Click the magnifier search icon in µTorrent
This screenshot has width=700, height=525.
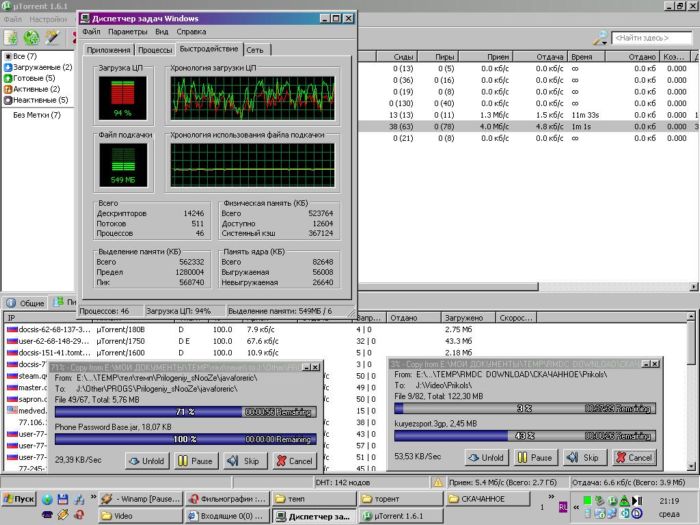coord(600,38)
